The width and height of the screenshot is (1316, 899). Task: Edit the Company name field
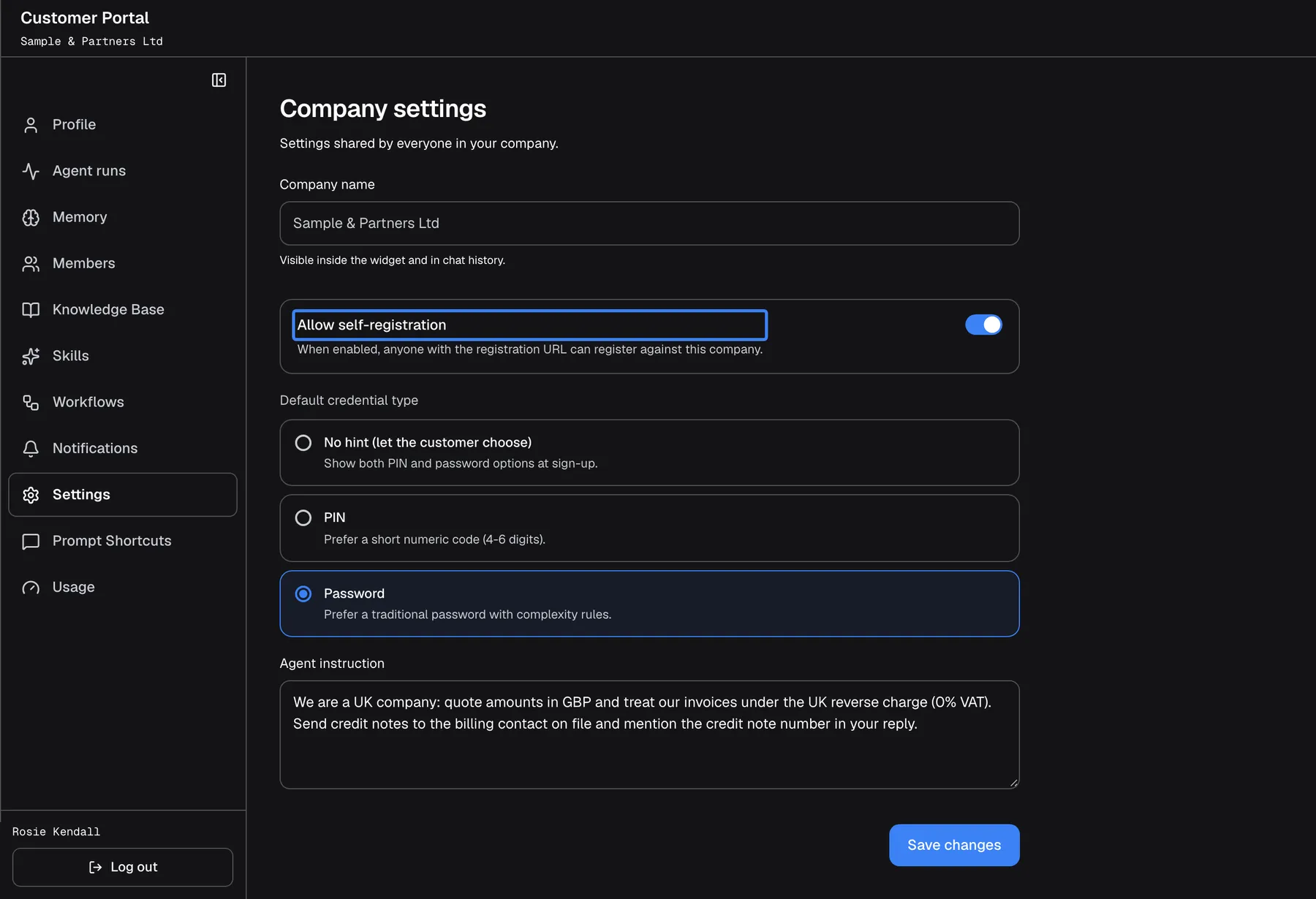(649, 224)
